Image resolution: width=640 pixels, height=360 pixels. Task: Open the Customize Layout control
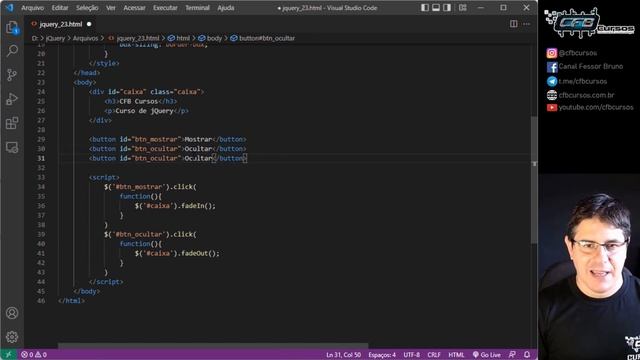[462, 8]
